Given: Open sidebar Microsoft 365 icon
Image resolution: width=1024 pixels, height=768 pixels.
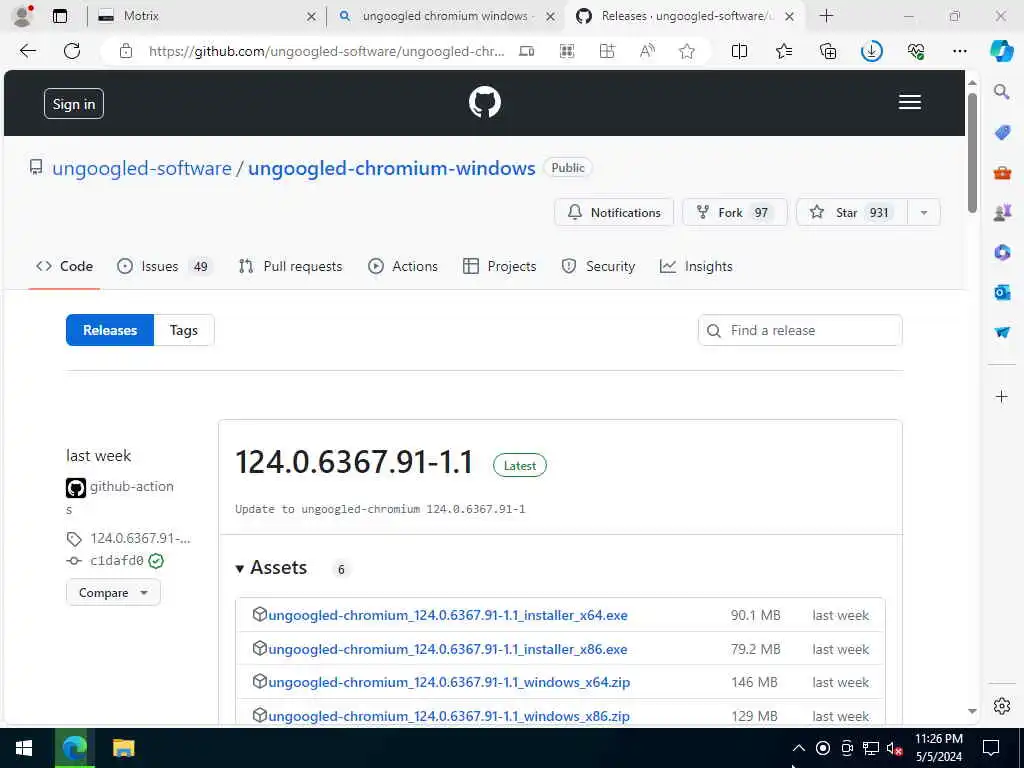Looking at the screenshot, I should coord(1002,252).
